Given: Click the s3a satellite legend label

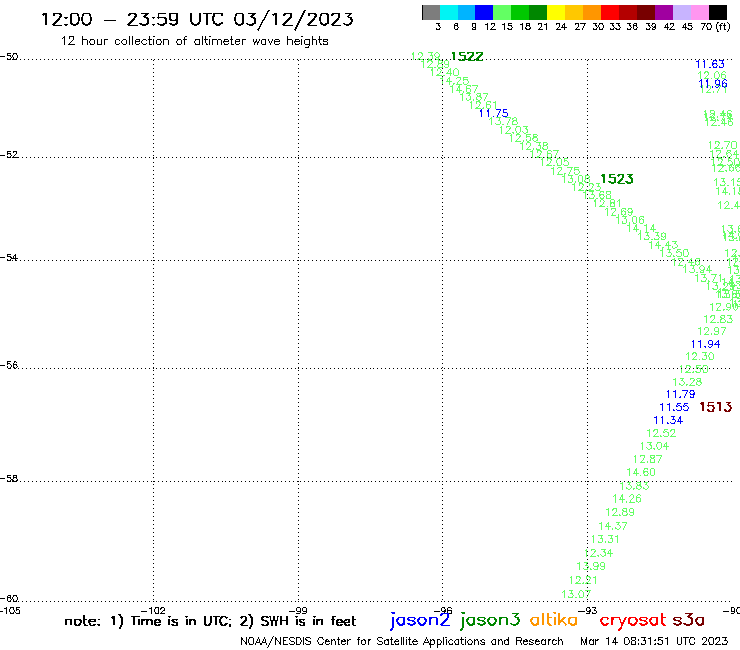Looking at the screenshot, I should pyautogui.click(x=689, y=620).
